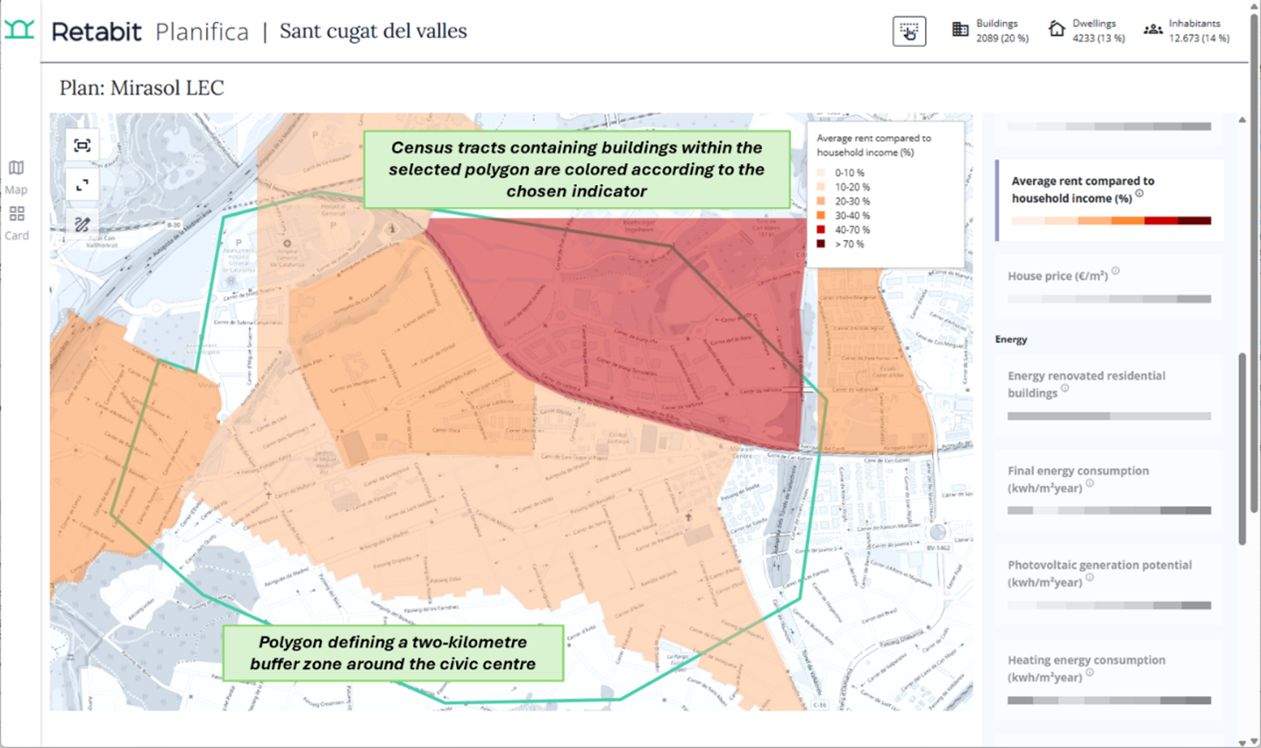Click the Dwellings house icon
The image size is (1261, 748).
coord(1056,30)
